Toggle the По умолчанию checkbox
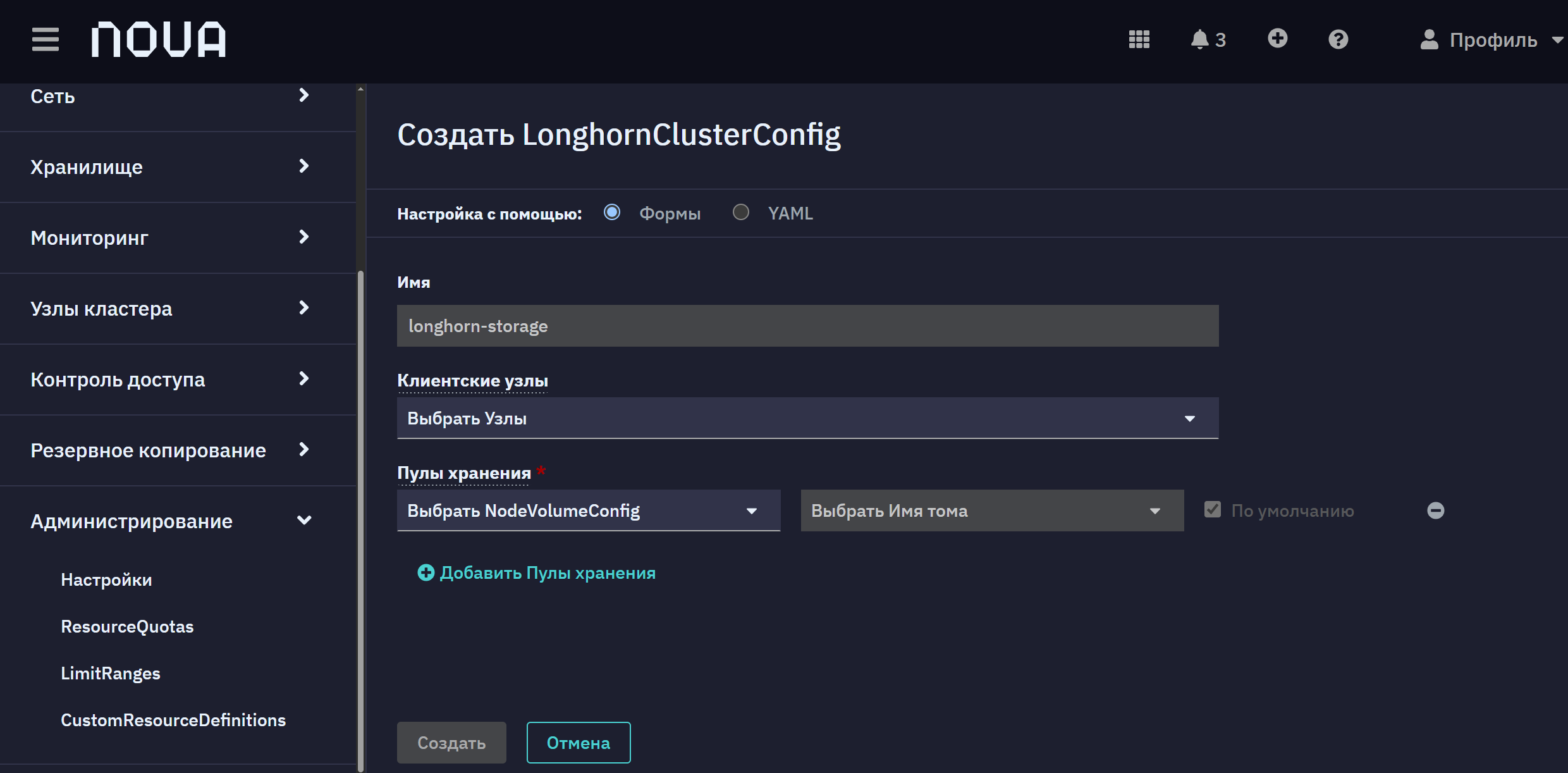1568x773 pixels. pyautogui.click(x=1213, y=510)
